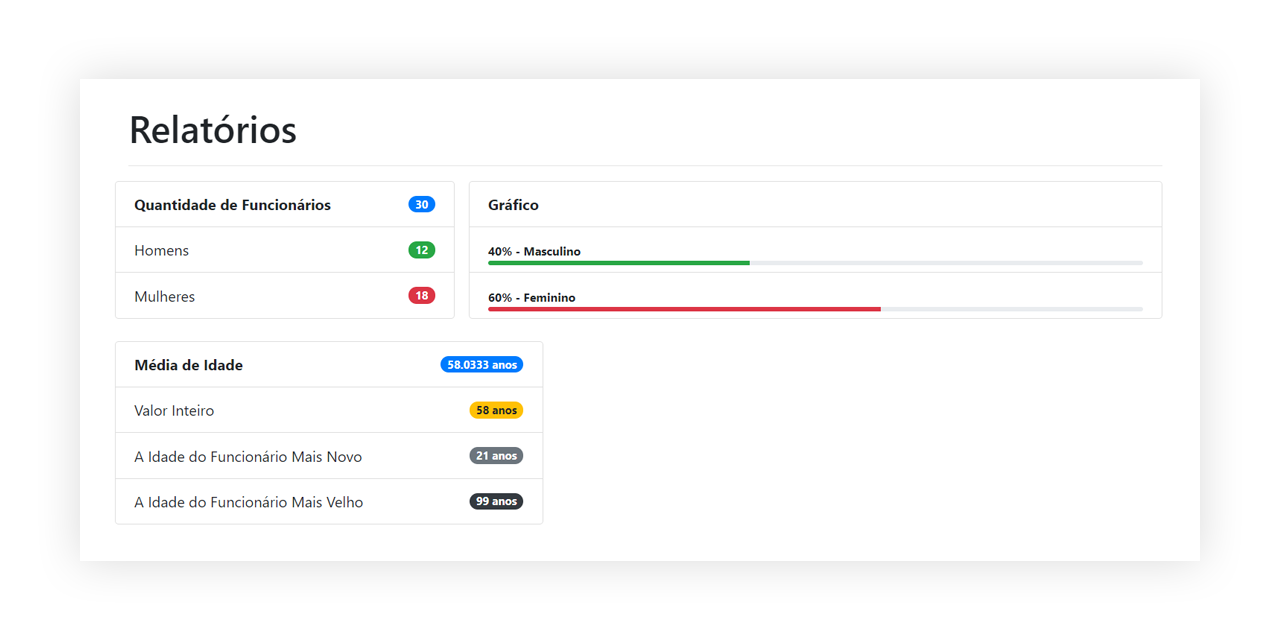Click the A Idade do Funcionário Mais Novo row
This screenshot has height=640, width=1280.
[248, 455]
